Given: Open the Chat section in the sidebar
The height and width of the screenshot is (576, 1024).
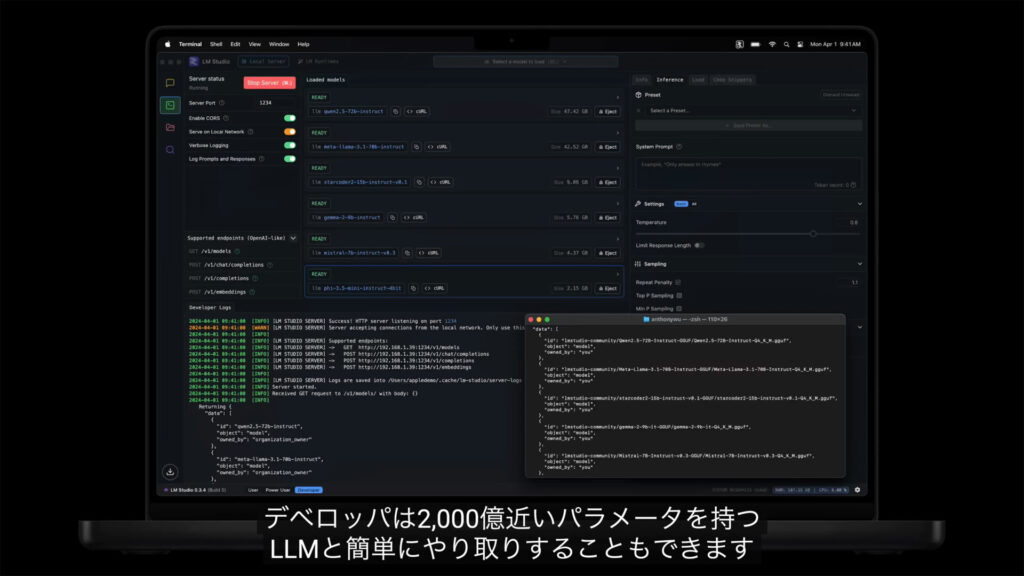Looking at the screenshot, I should point(170,83).
